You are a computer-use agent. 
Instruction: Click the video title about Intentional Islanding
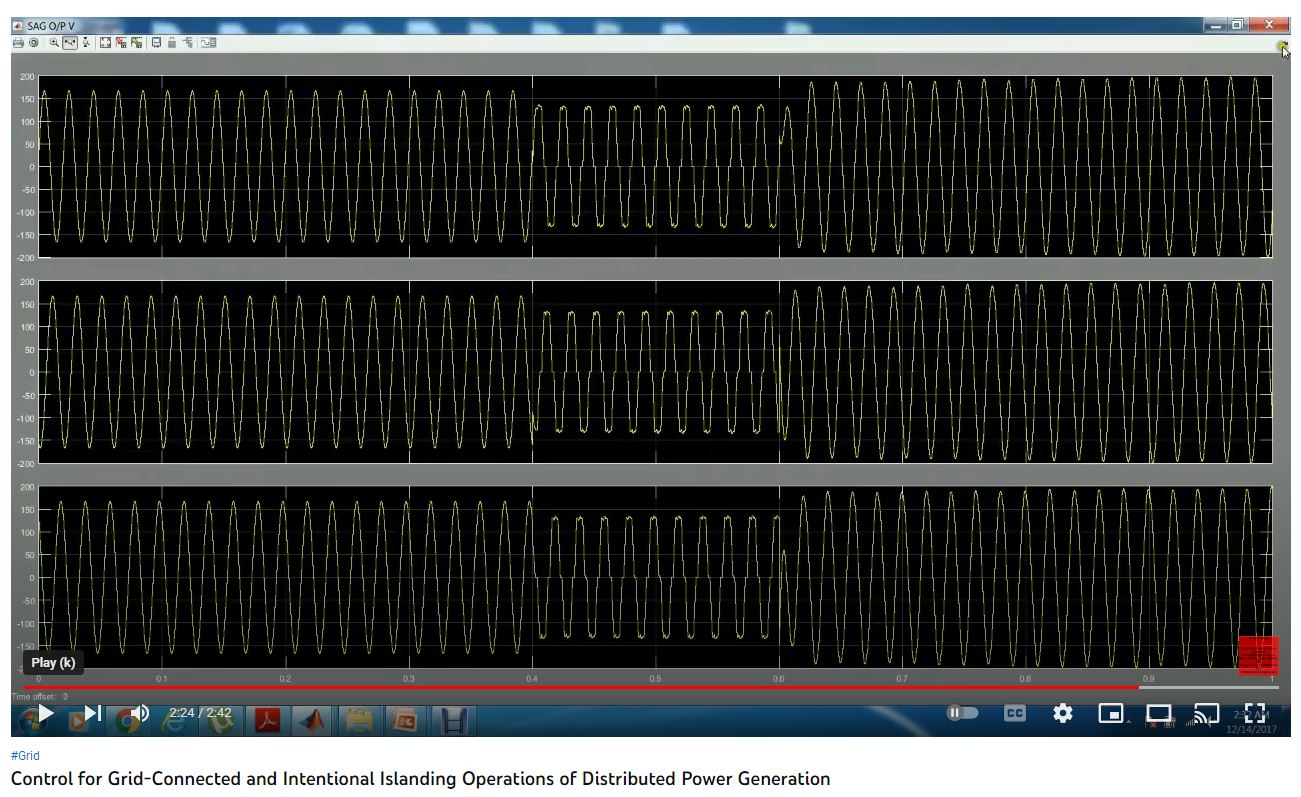pos(420,778)
